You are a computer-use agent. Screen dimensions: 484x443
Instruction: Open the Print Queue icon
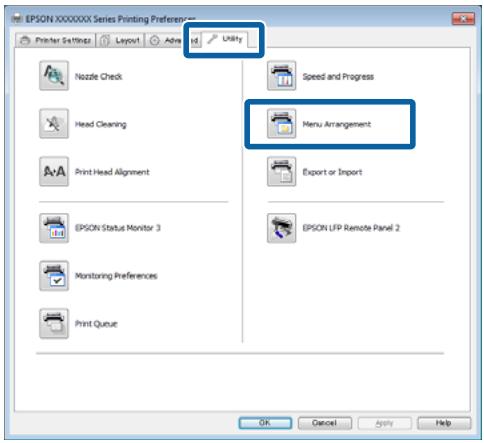(54, 323)
